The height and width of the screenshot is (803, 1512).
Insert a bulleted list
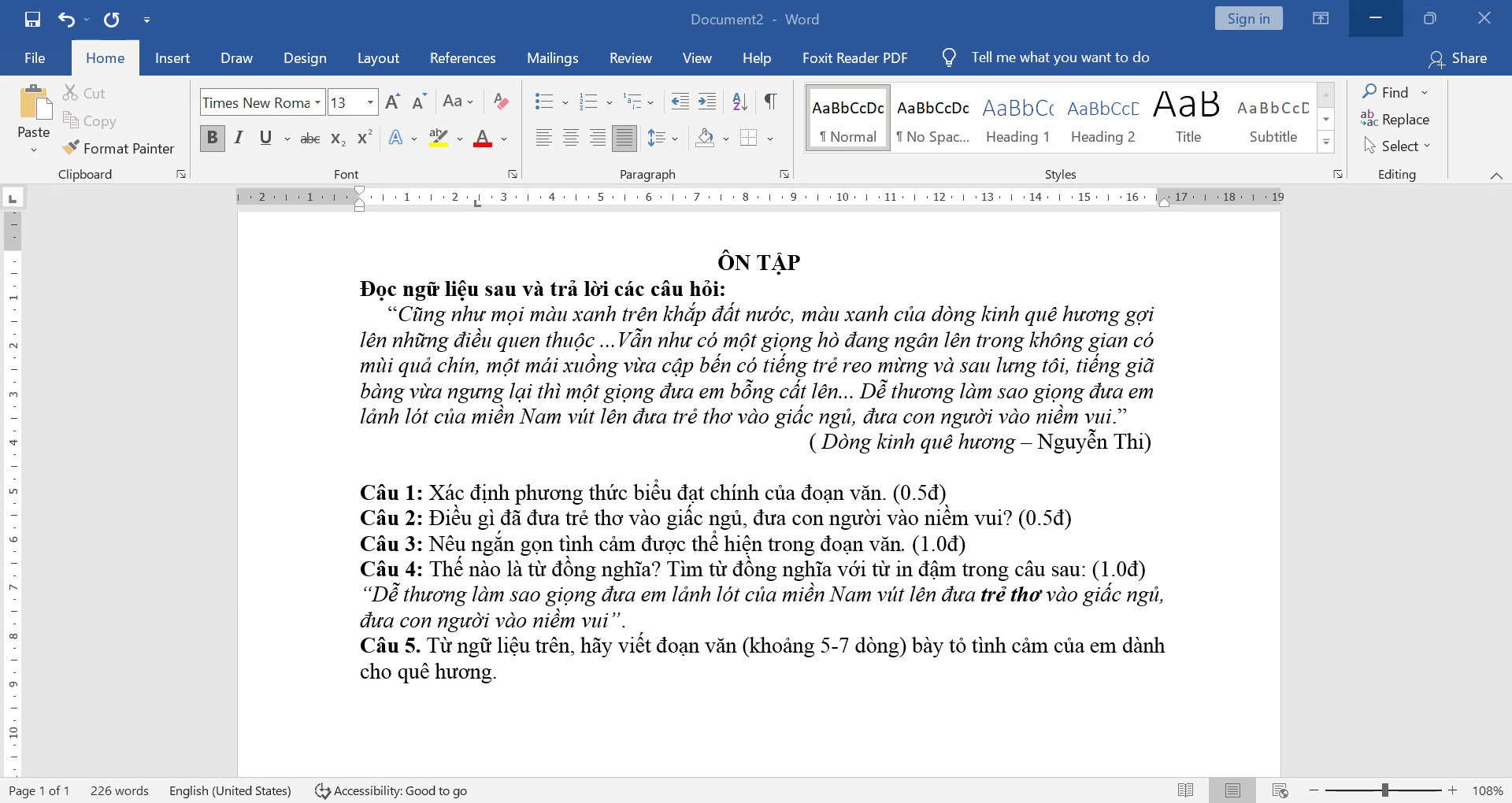tap(543, 102)
